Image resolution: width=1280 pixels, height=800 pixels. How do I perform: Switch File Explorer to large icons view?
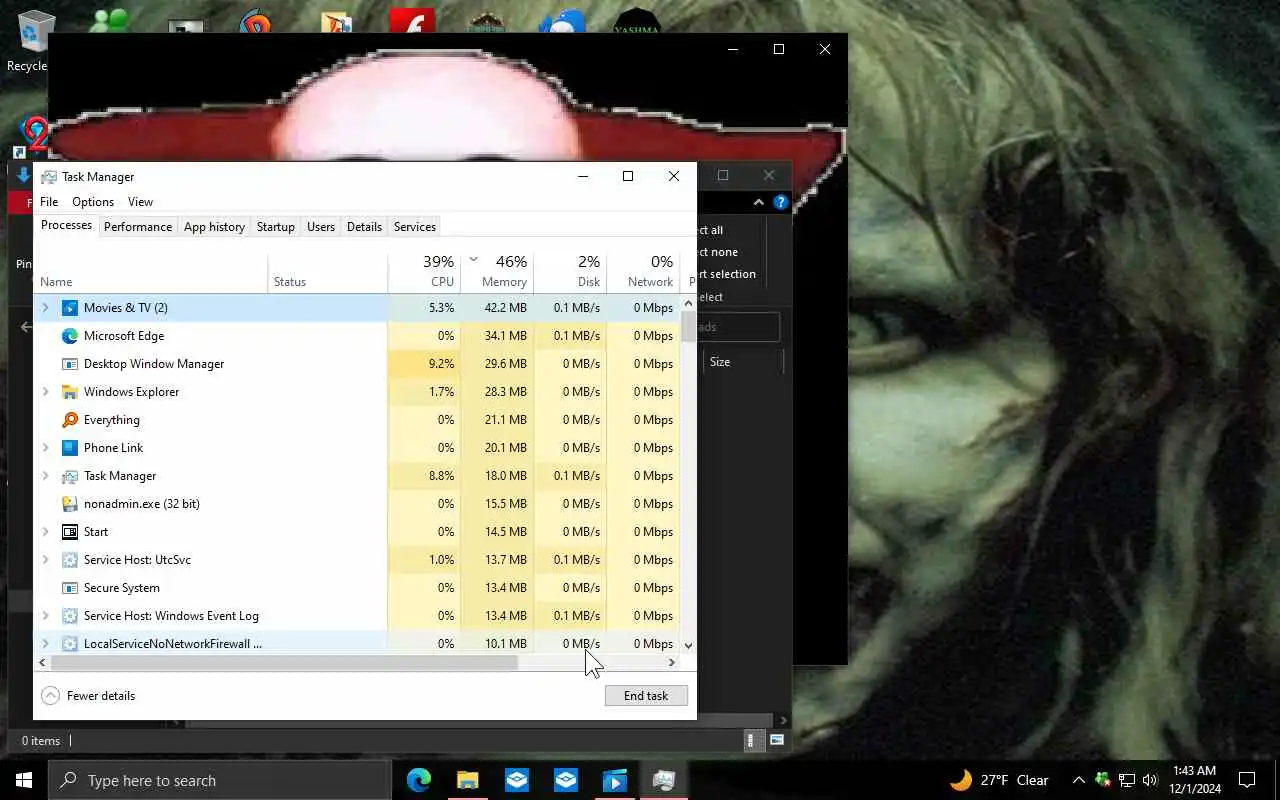(x=777, y=740)
